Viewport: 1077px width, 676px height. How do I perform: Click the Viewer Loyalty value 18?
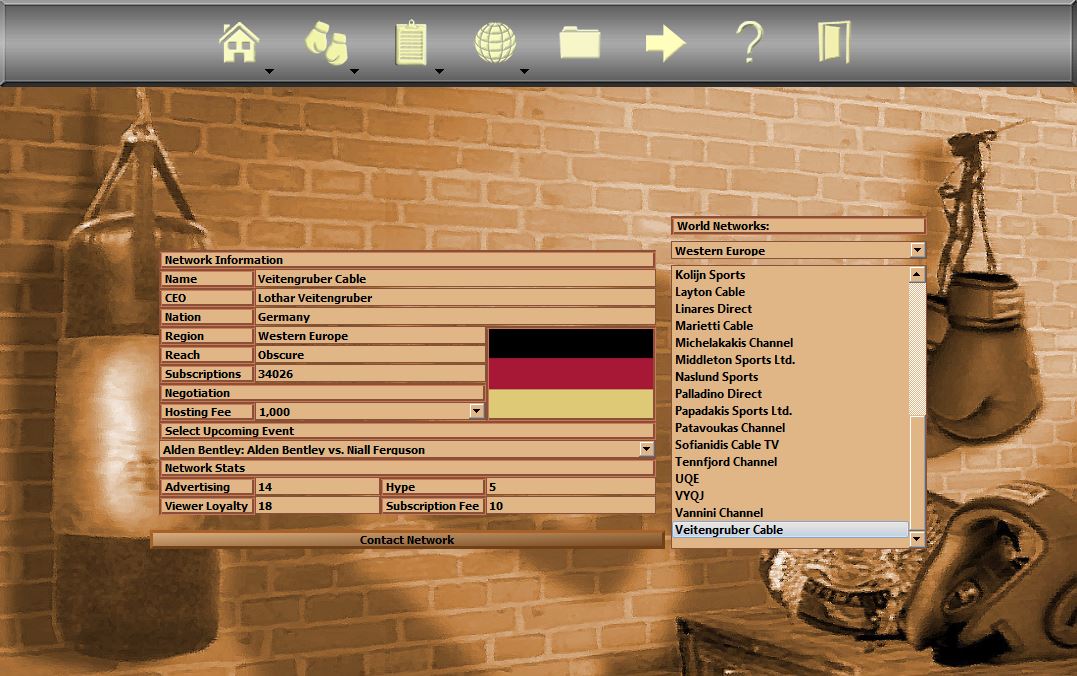coord(317,506)
